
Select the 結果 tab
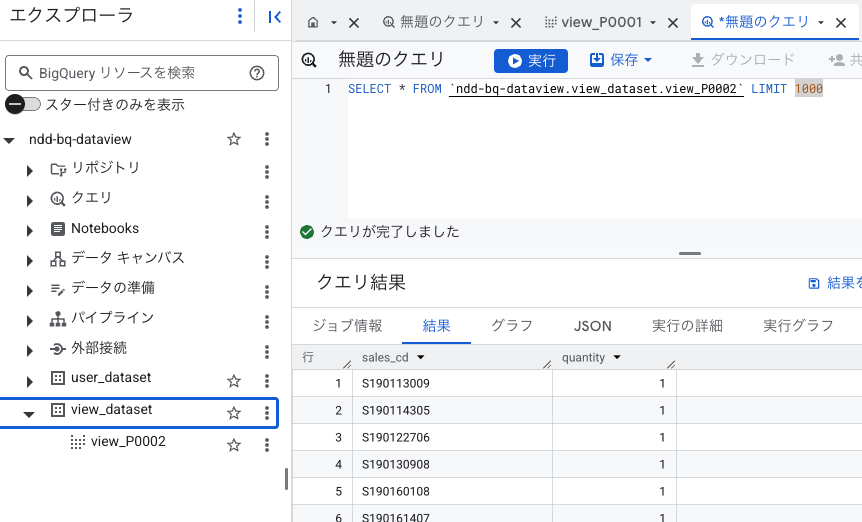pos(436,326)
